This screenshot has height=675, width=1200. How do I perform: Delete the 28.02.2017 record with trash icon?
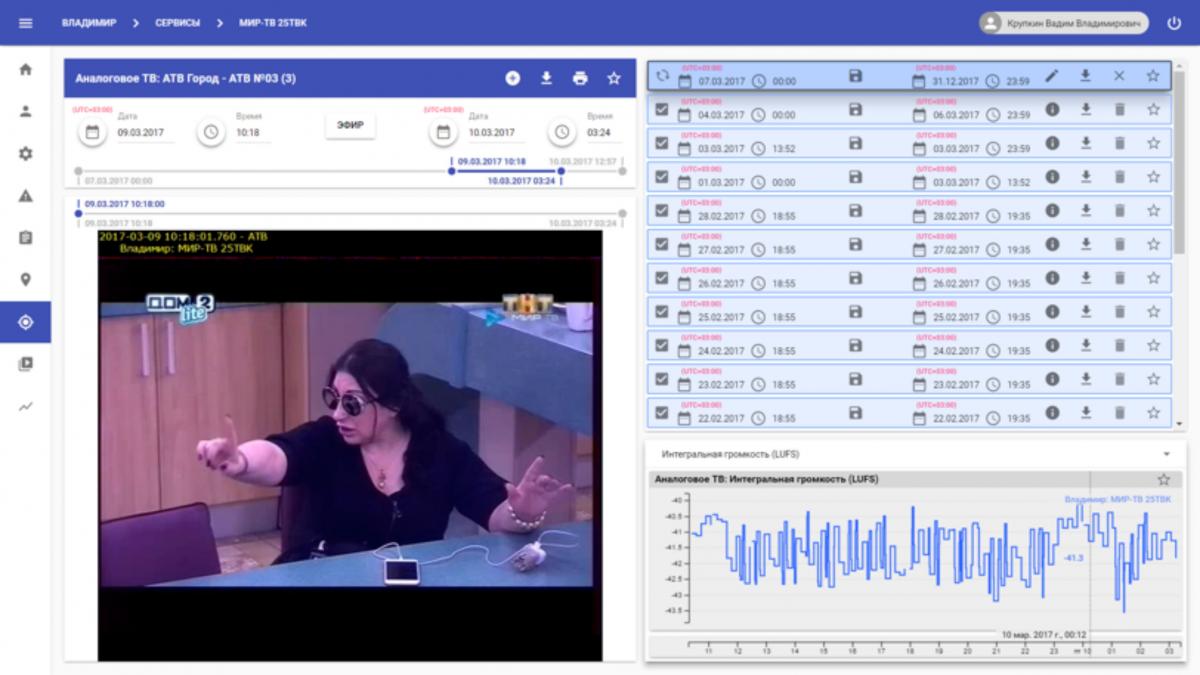[1119, 211]
